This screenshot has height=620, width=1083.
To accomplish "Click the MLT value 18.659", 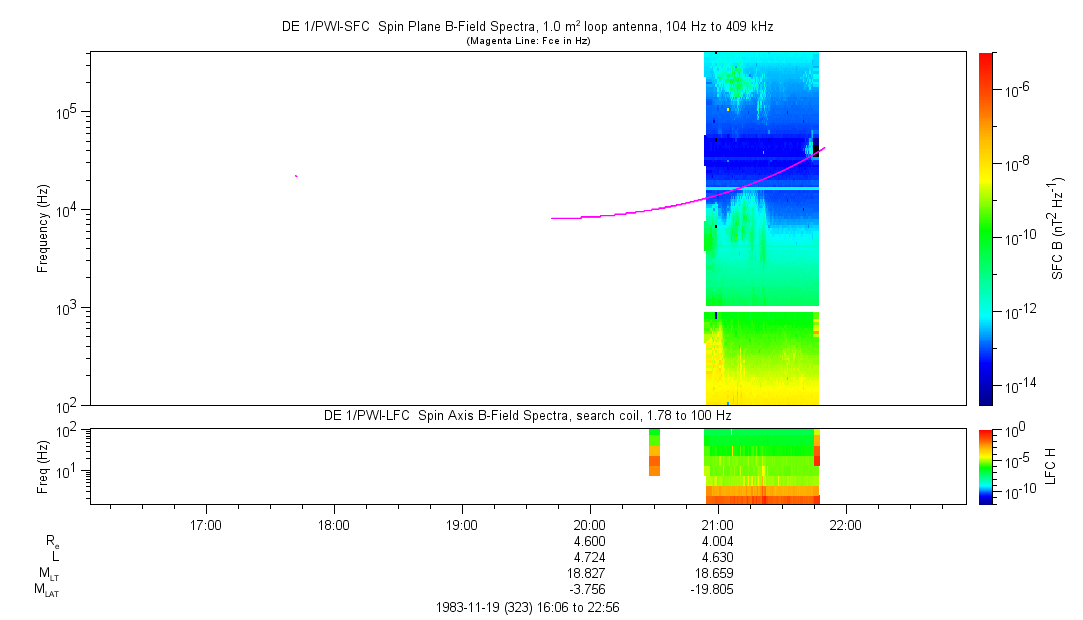I will (718, 573).
